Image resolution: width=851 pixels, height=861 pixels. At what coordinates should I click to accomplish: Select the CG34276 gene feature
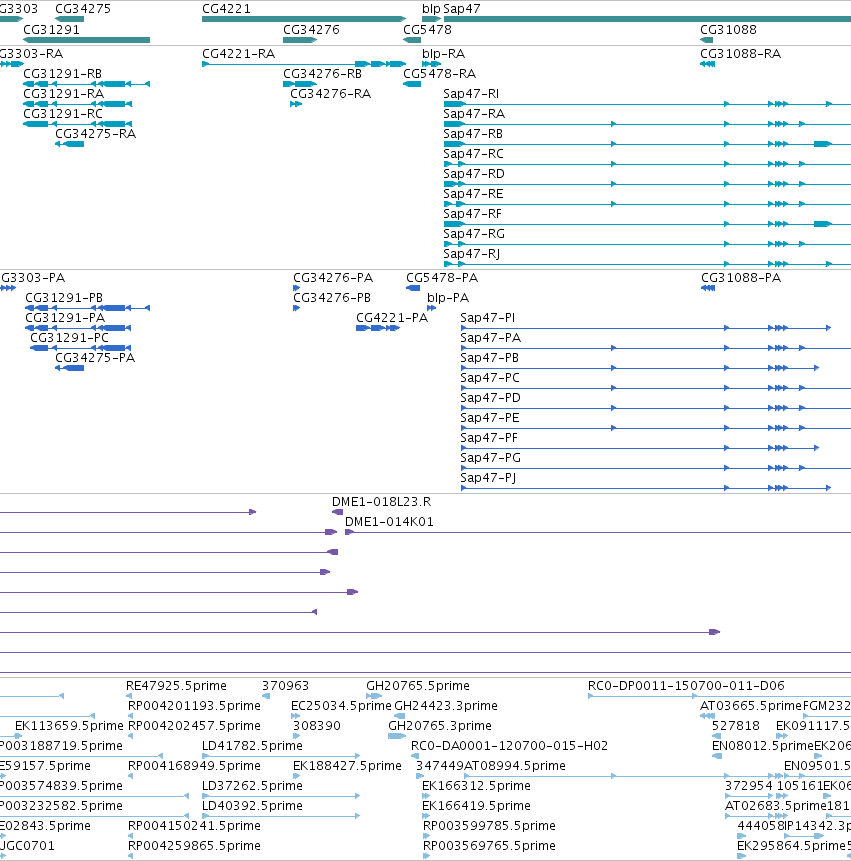click(x=300, y=40)
